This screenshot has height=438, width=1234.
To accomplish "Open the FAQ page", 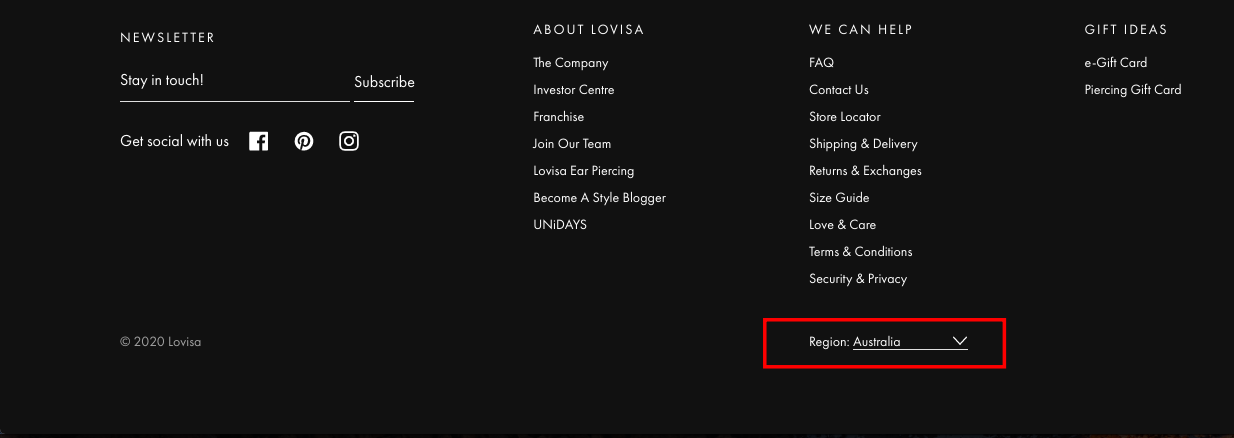I will pyautogui.click(x=821, y=63).
